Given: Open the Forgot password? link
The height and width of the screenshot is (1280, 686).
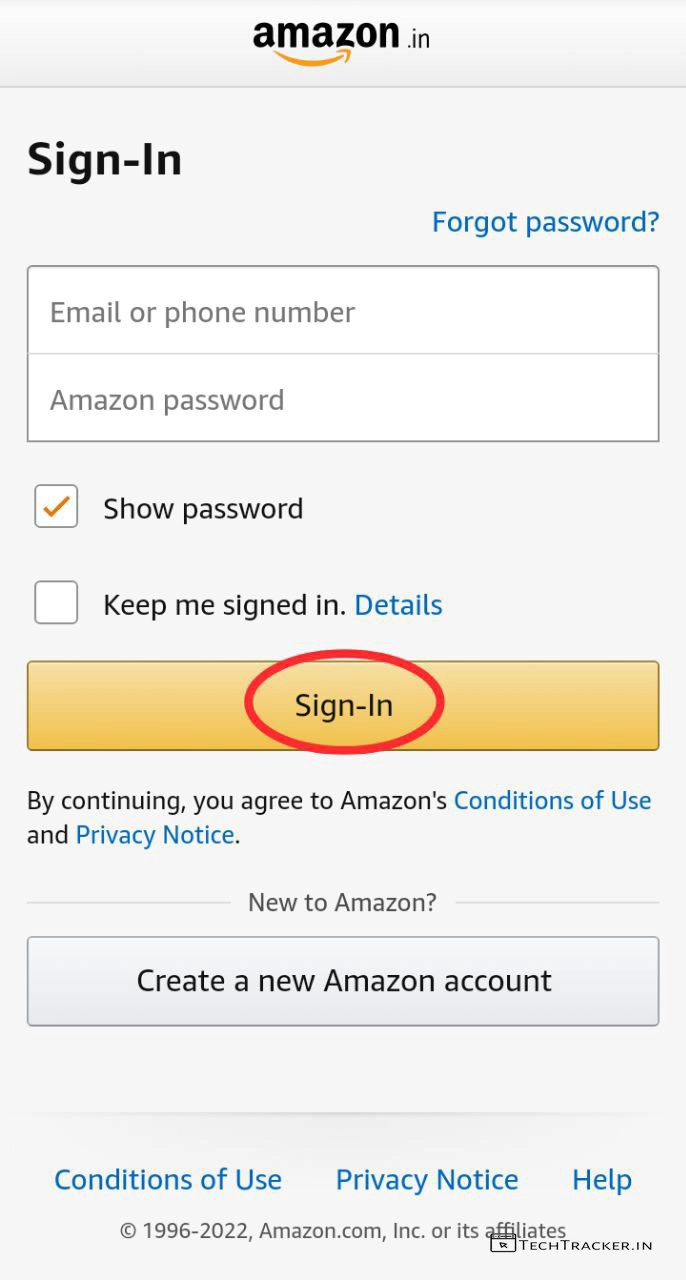Looking at the screenshot, I should point(545,221).
